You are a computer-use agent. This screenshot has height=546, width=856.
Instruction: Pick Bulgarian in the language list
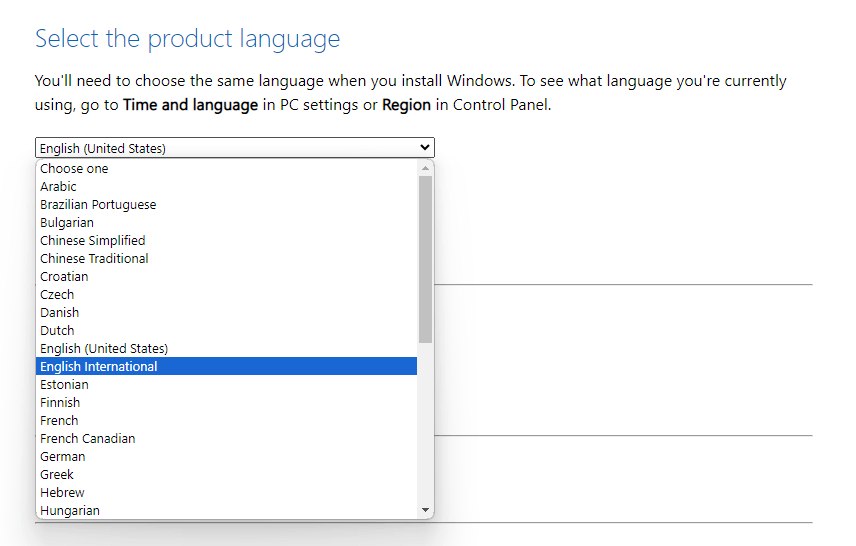tap(227, 223)
